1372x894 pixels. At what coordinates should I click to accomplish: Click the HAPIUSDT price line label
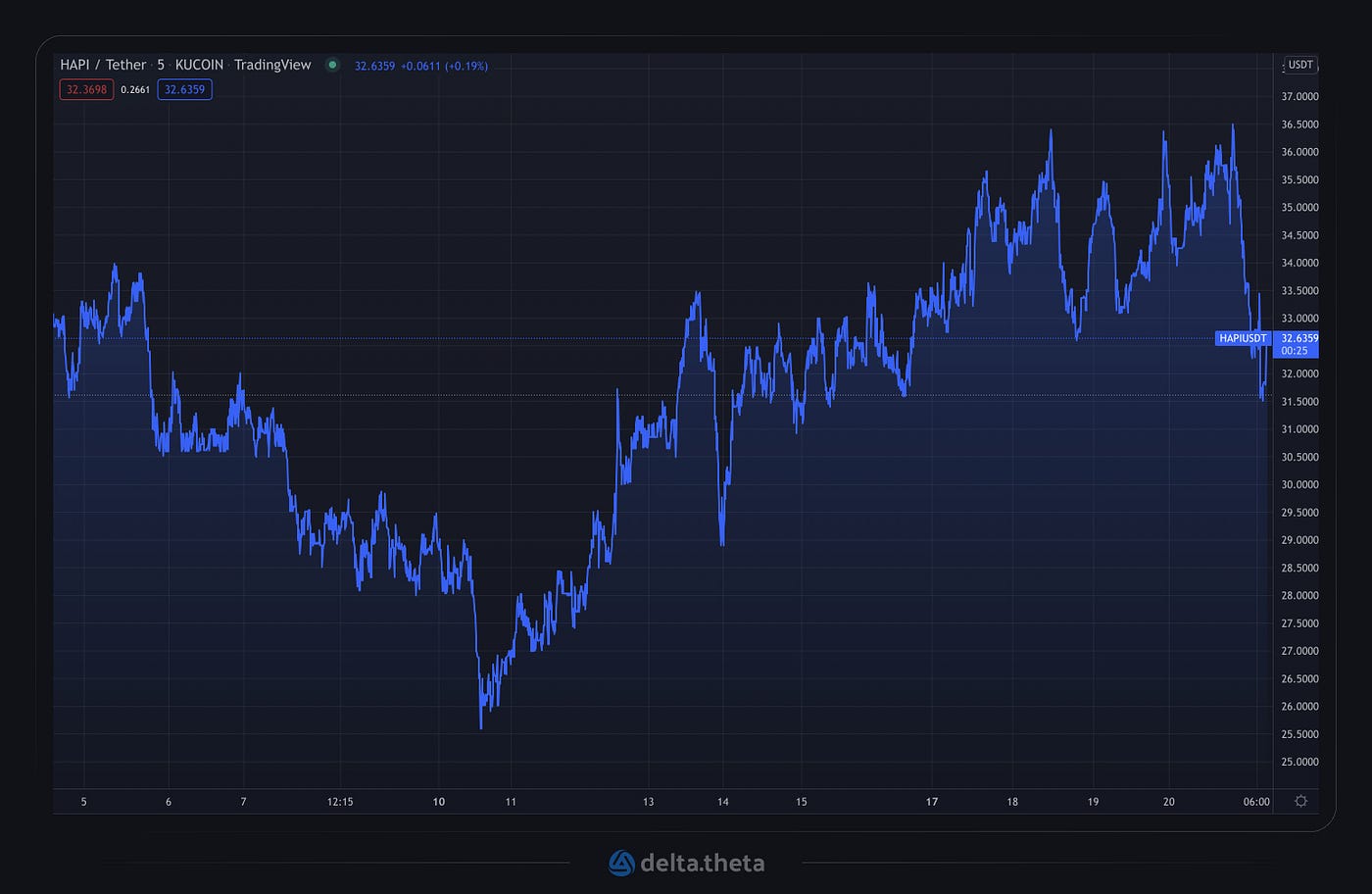(1244, 338)
